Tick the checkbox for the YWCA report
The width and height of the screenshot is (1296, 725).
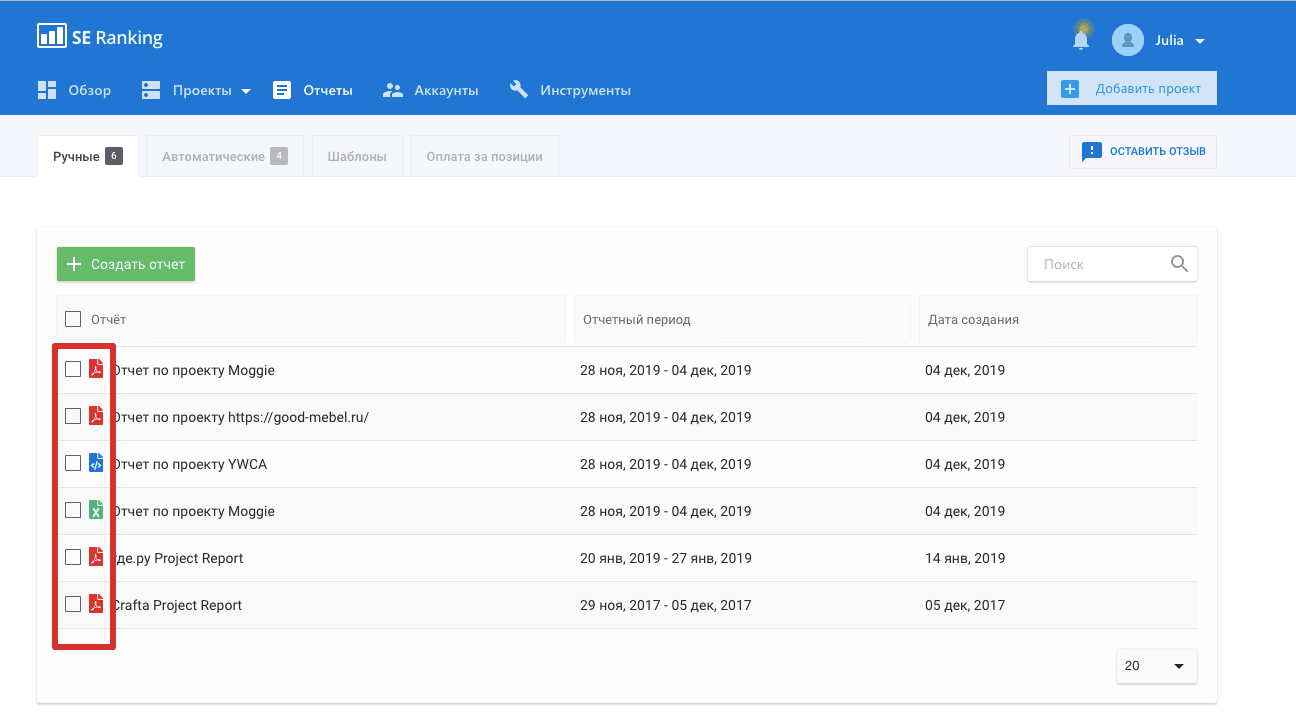(x=73, y=463)
